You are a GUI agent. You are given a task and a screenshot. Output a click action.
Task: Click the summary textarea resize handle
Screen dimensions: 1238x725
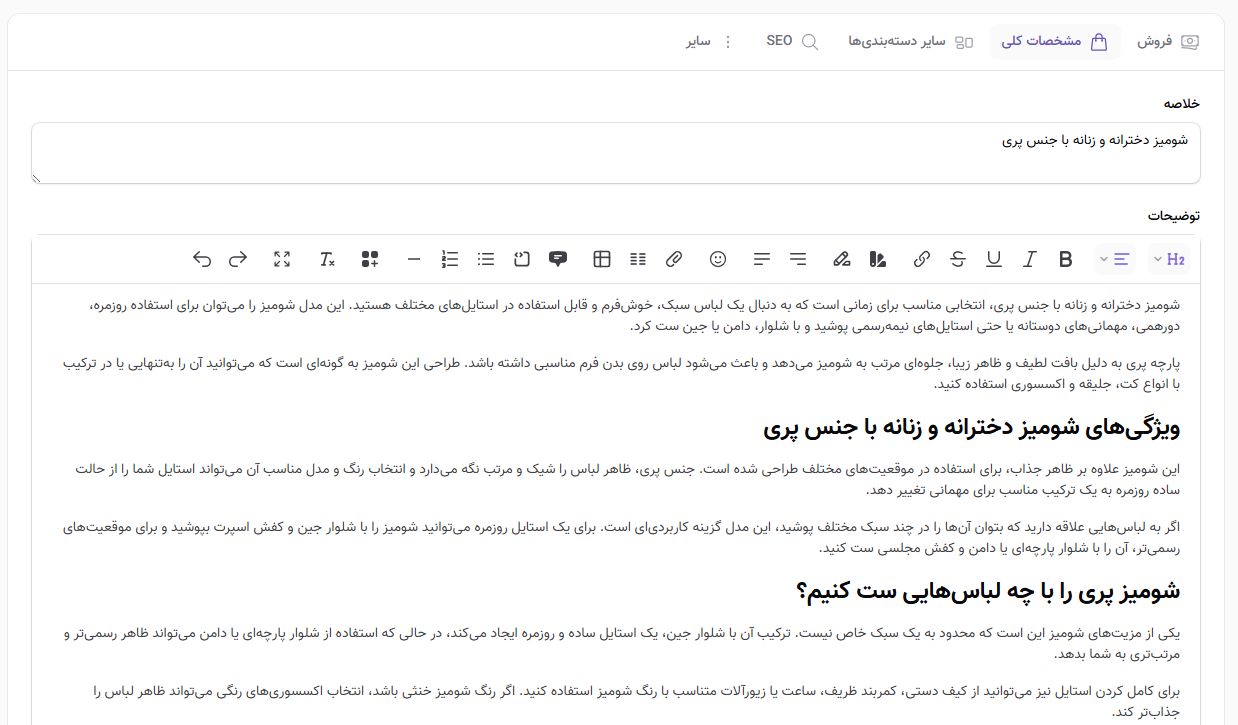click(37, 178)
